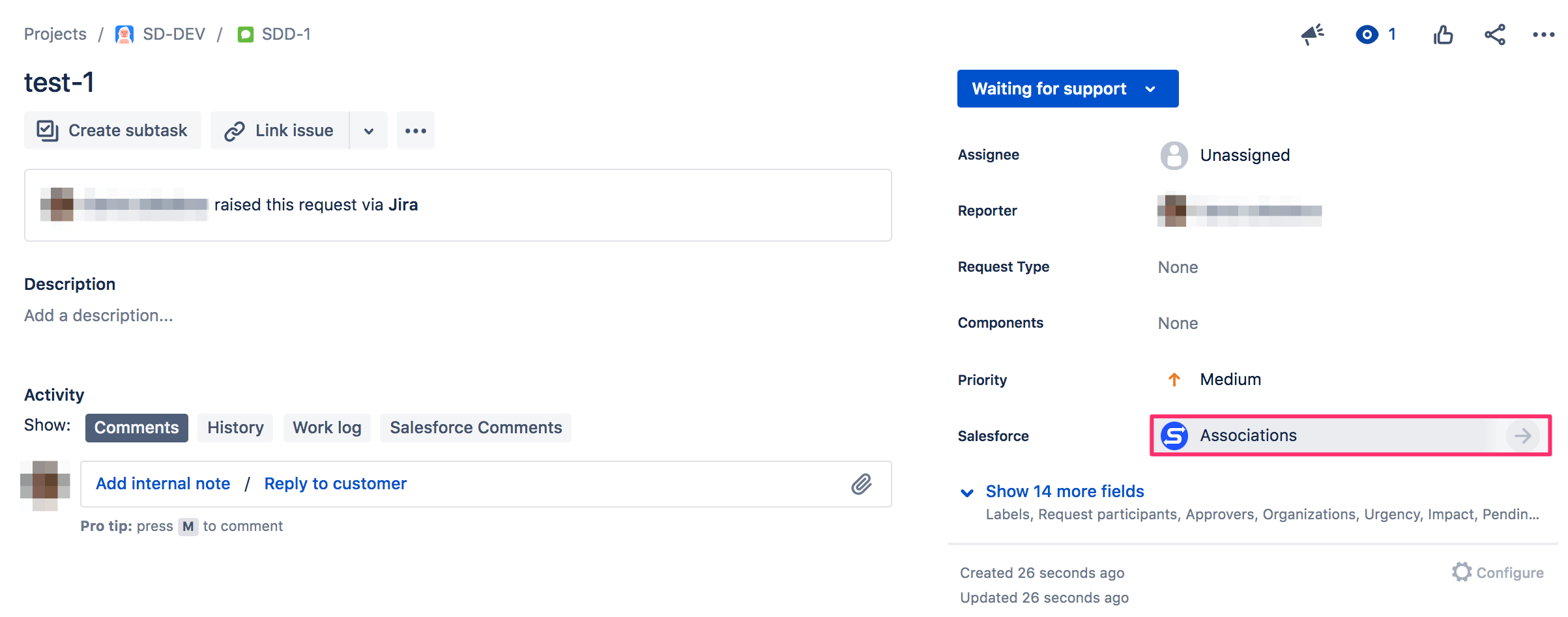Viewport: 1568px width, 617px height.
Task: Click the Link issue button
Action: [280, 131]
